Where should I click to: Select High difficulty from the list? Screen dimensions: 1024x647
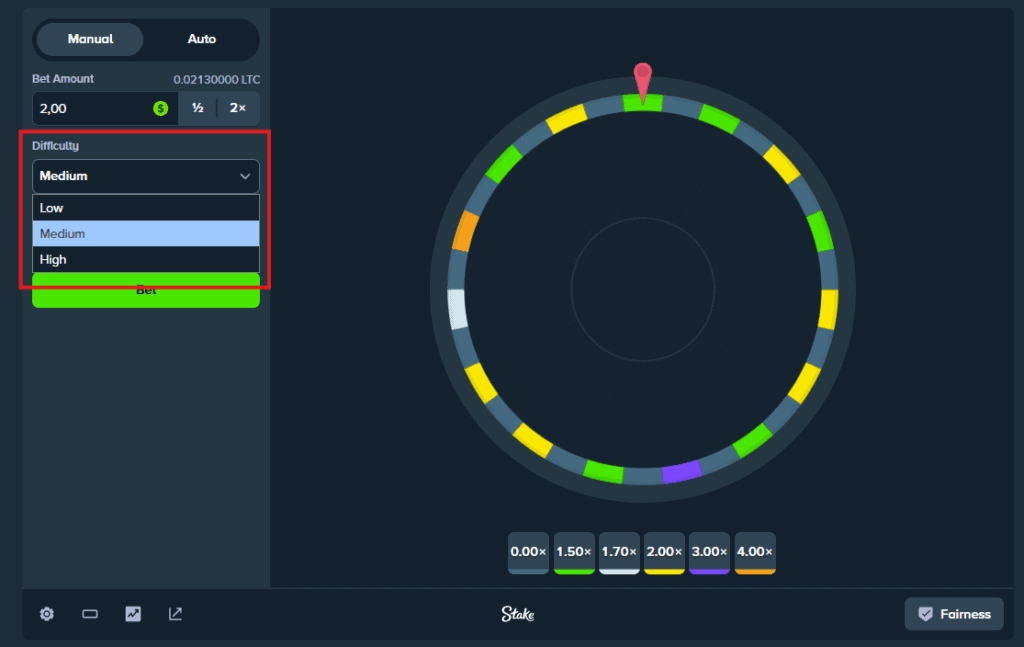[146, 259]
